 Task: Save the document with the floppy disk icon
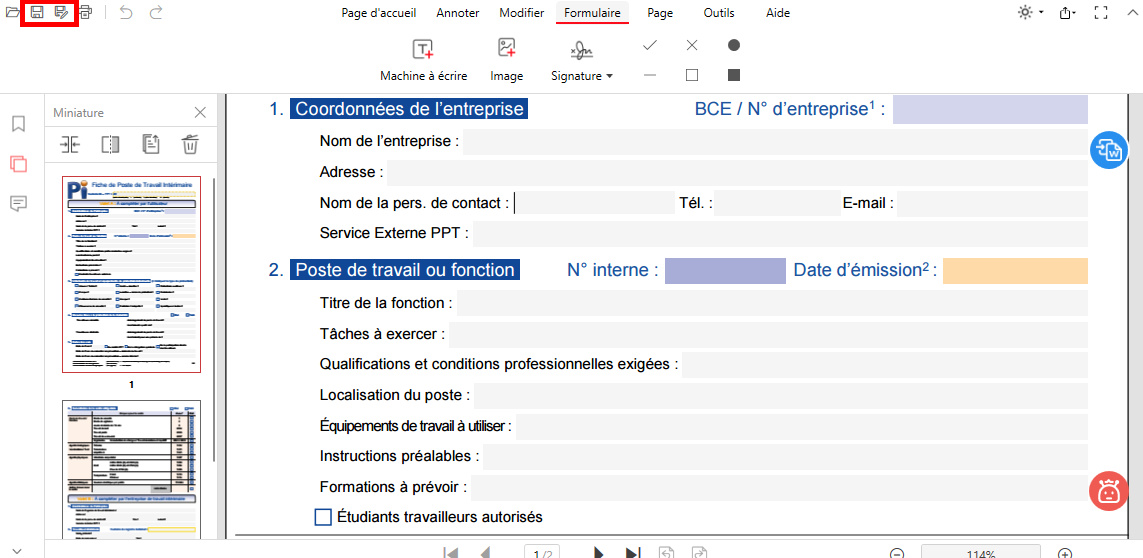pos(37,12)
